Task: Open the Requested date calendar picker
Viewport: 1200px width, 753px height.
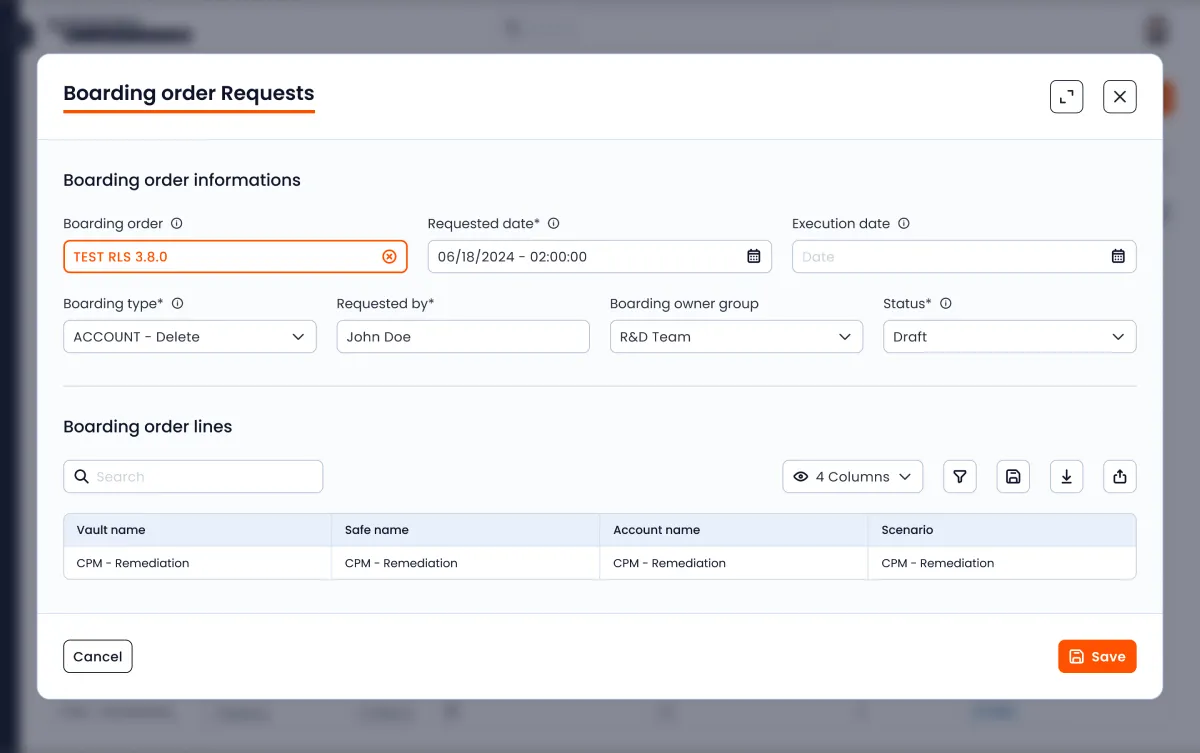Action: click(754, 257)
